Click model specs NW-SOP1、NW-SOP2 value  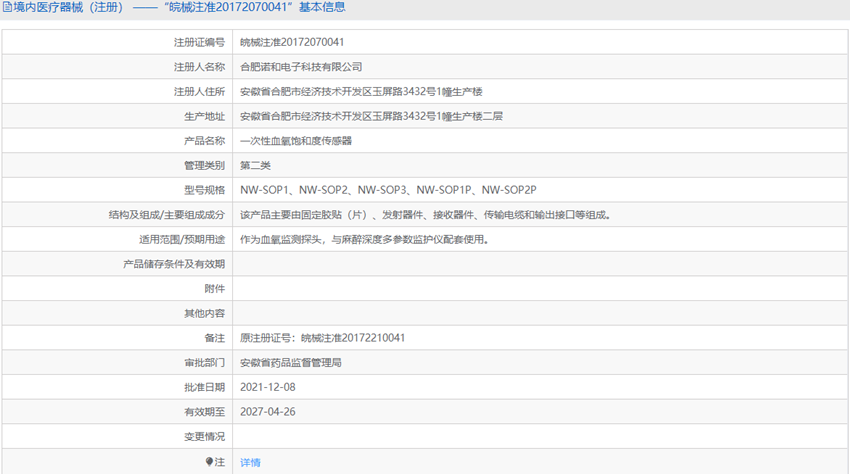tap(388, 190)
